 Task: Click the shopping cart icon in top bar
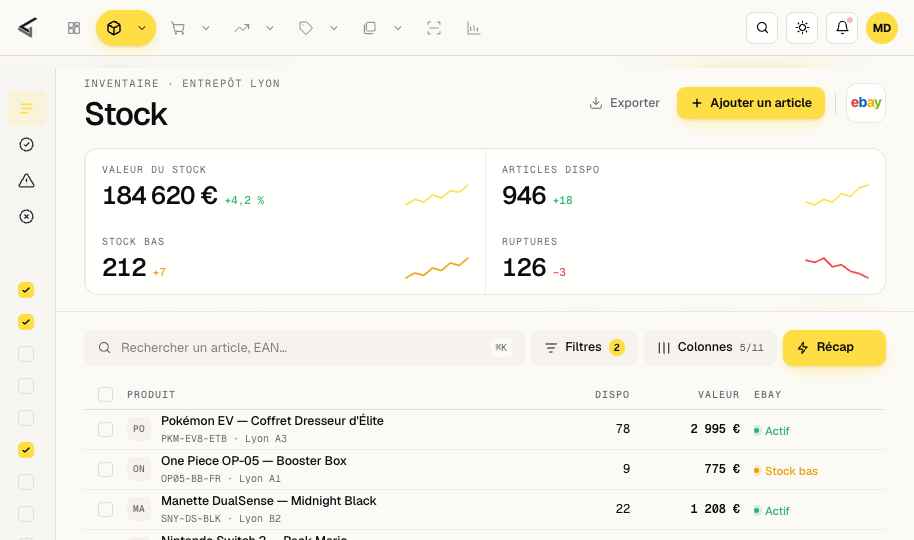click(178, 28)
